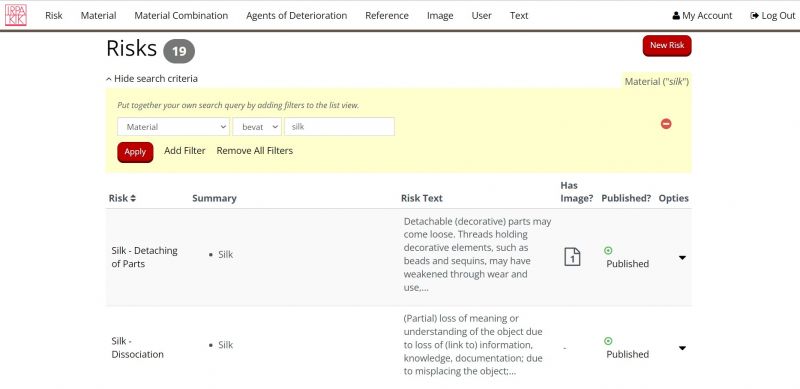Open the bevat operator dropdown
This screenshot has width=800, height=389.
pos(257,127)
